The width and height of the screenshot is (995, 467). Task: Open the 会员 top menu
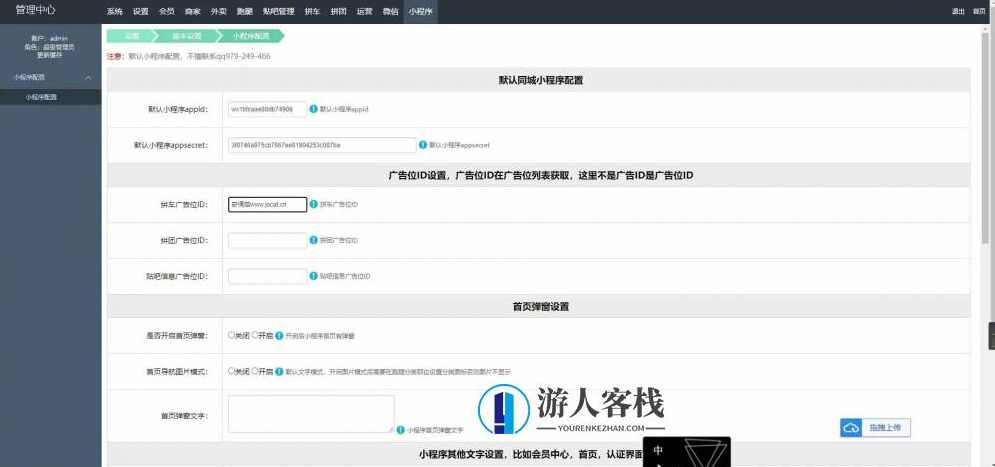167,11
